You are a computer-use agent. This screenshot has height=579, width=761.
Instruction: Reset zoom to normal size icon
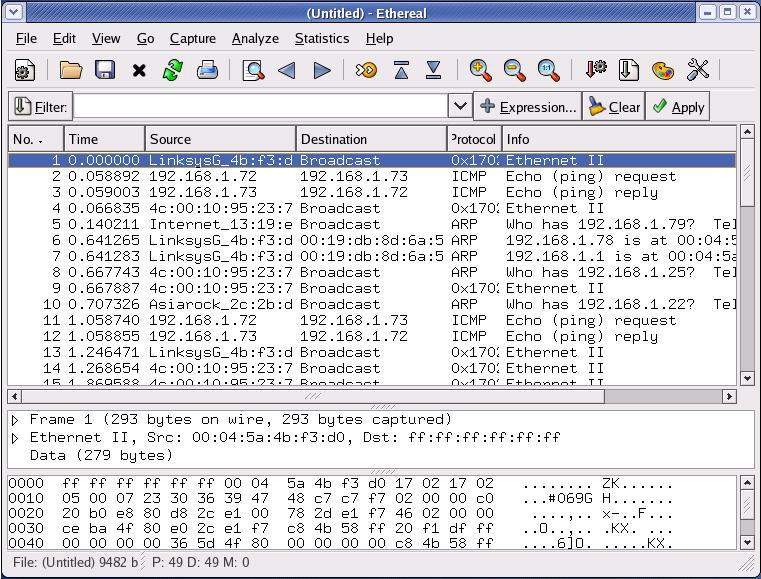point(548,70)
